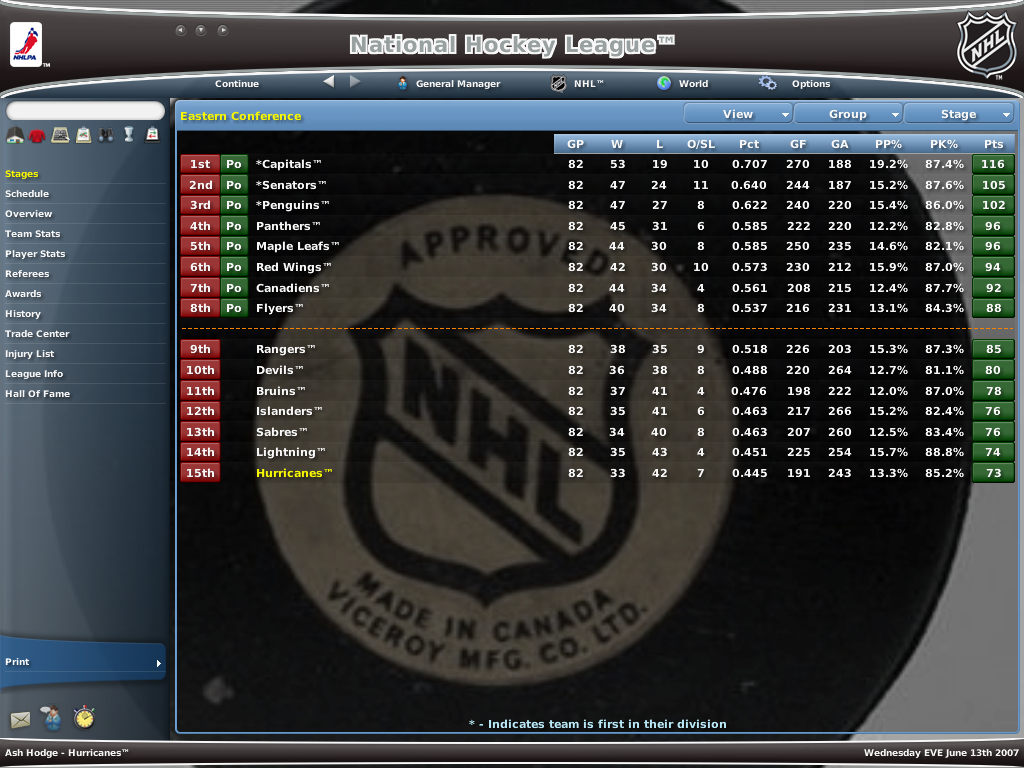Open the Options gears icon

coord(767,83)
